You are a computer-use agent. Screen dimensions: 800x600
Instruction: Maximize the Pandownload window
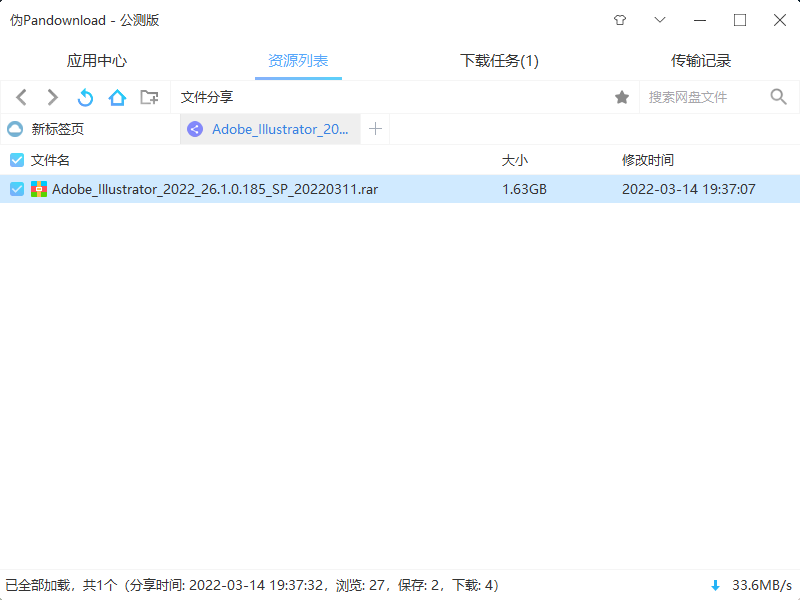740,20
